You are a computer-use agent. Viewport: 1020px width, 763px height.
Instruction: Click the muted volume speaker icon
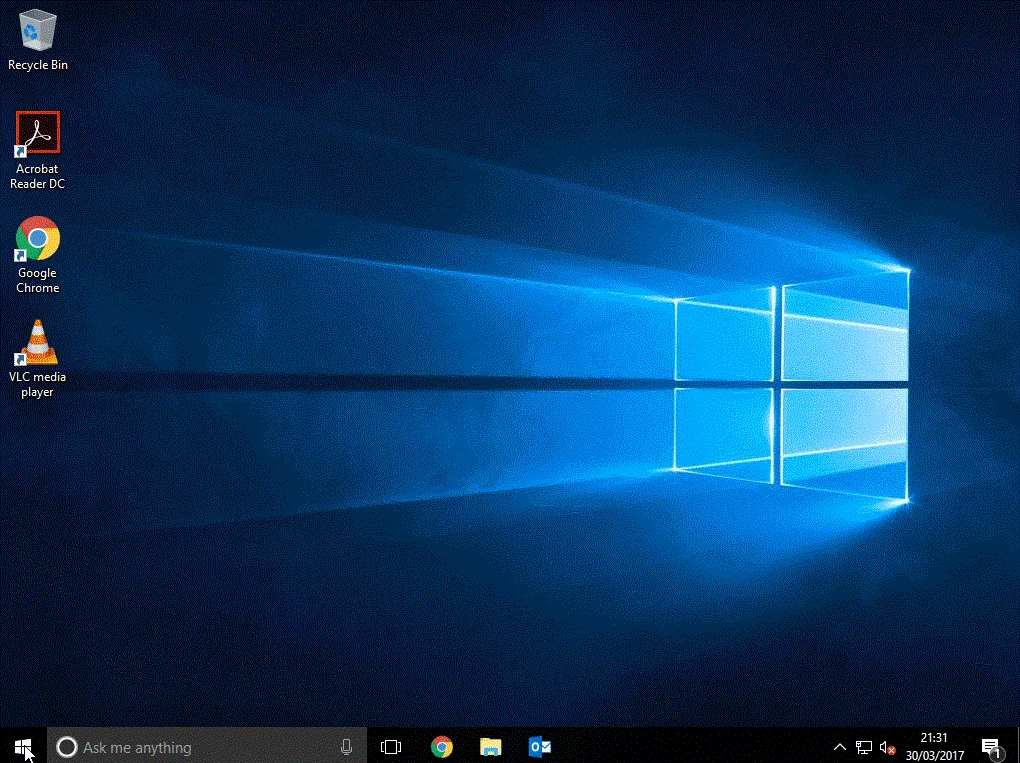point(887,747)
